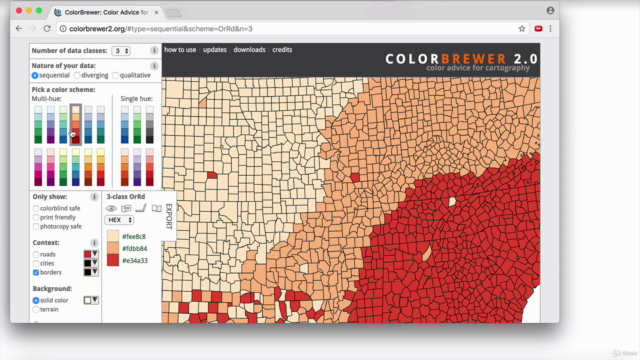Open the updates menu item

[215, 50]
